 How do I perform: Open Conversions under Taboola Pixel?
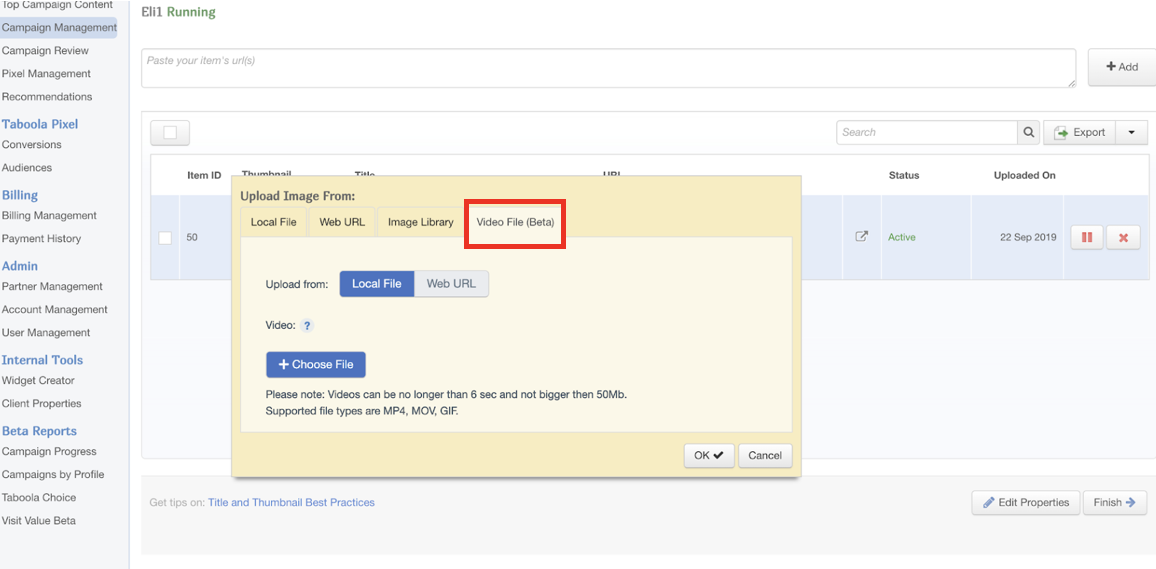32,144
